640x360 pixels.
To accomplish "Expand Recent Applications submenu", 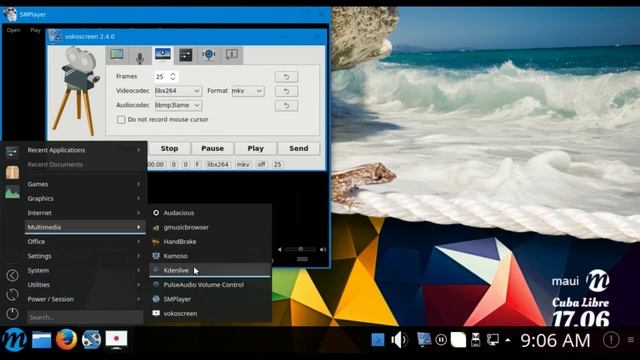I will tap(84, 150).
